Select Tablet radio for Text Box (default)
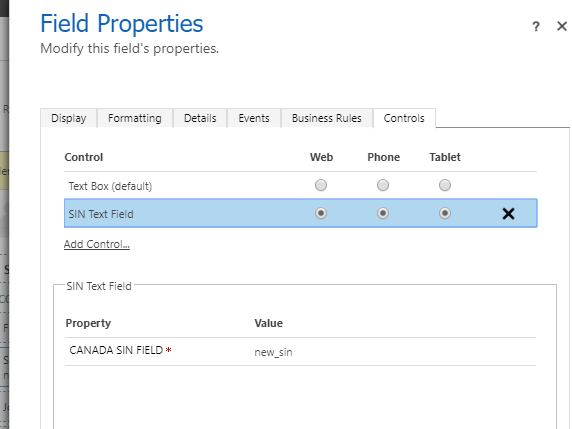572x429 pixels. point(445,185)
